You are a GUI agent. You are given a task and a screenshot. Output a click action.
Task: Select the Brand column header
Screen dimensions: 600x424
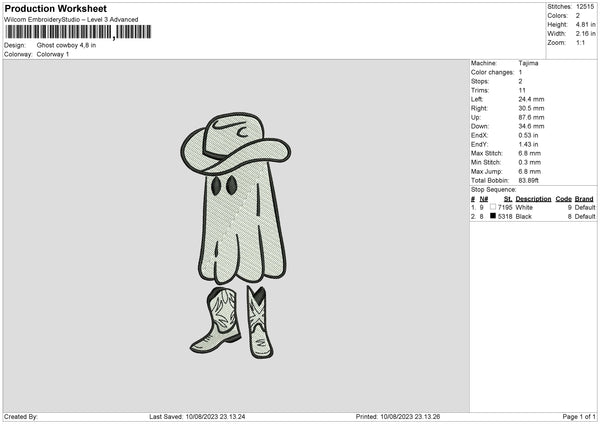583,199
